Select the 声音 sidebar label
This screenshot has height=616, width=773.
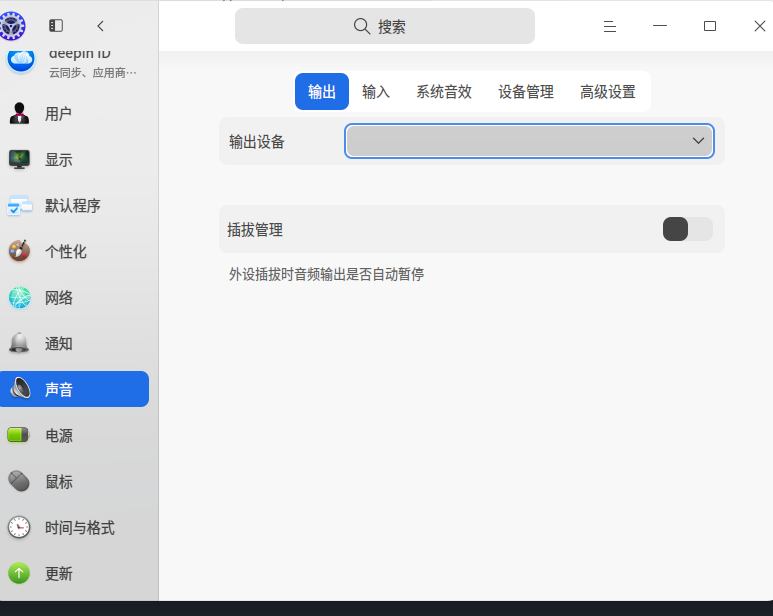click(58, 389)
